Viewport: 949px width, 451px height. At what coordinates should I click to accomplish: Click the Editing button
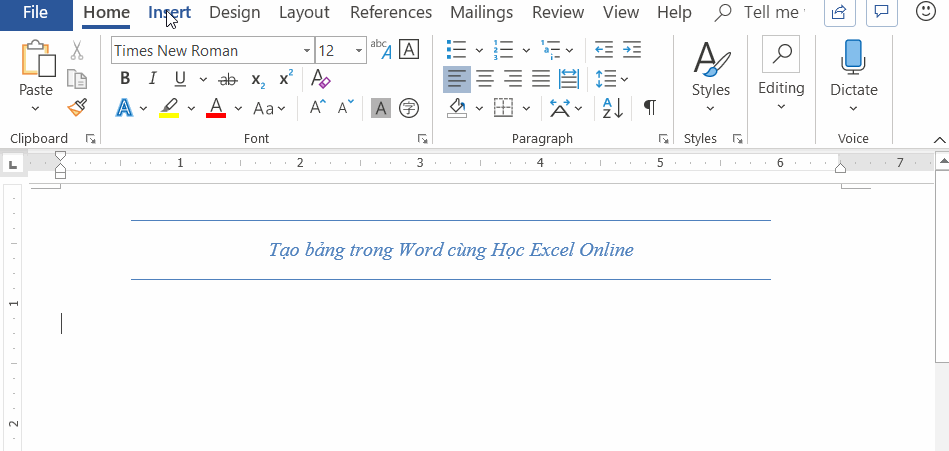[781, 70]
